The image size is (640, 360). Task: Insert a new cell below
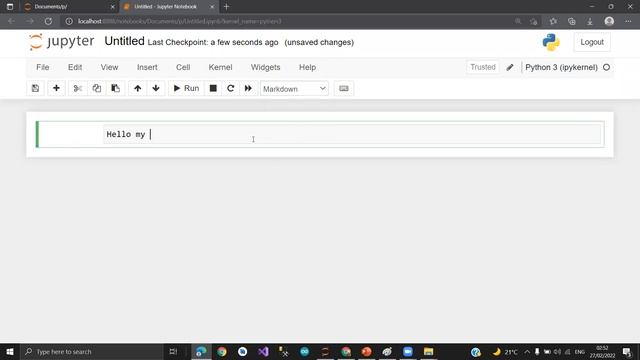click(x=56, y=88)
